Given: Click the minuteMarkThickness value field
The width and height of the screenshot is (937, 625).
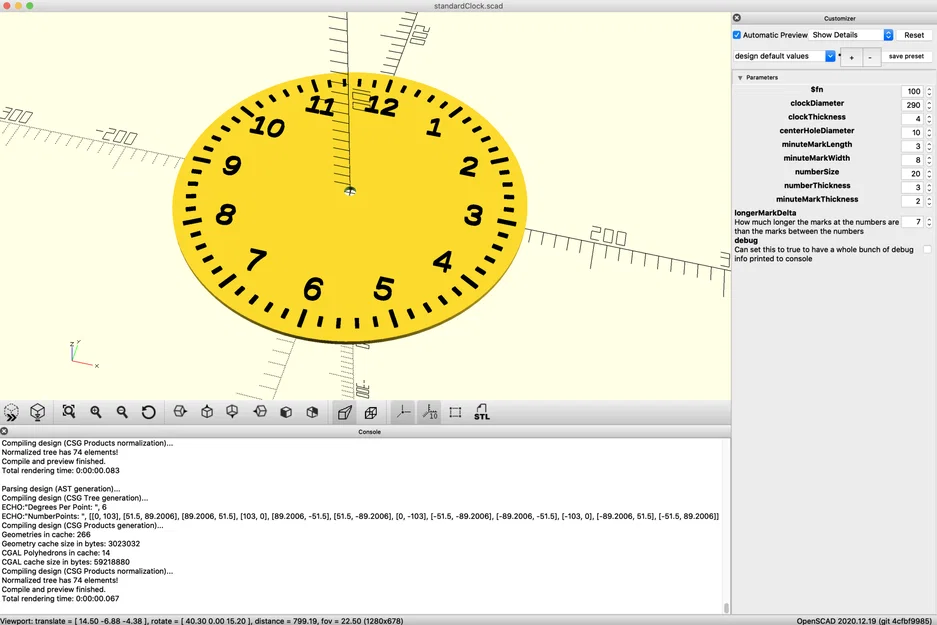Looking at the screenshot, I should (912, 201).
